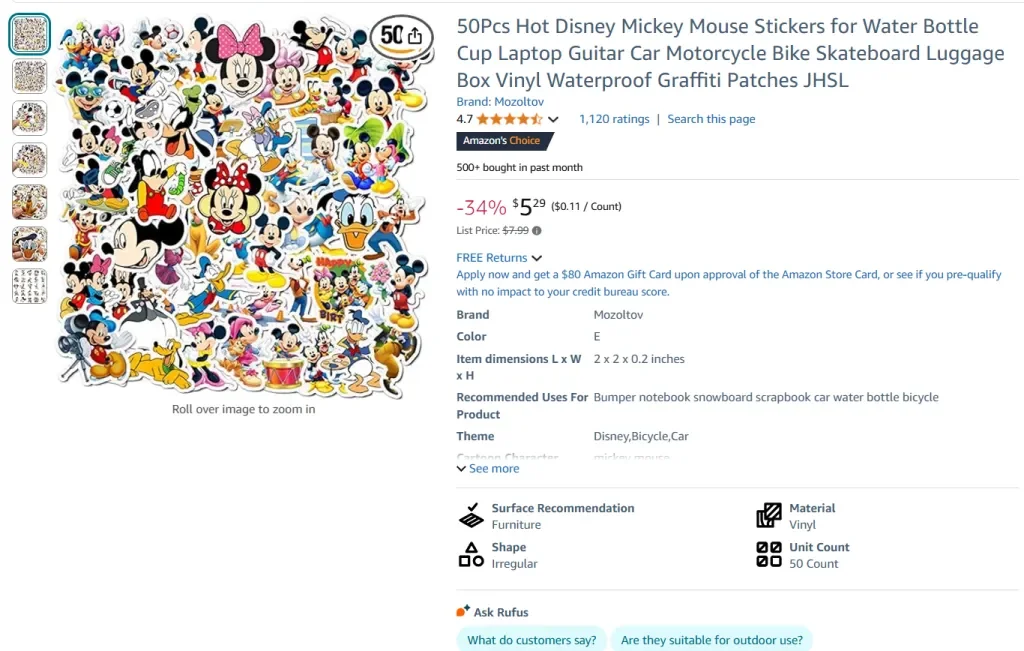Click the Ask Rufus sparkle icon
This screenshot has width=1024, height=651.
[463, 612]
